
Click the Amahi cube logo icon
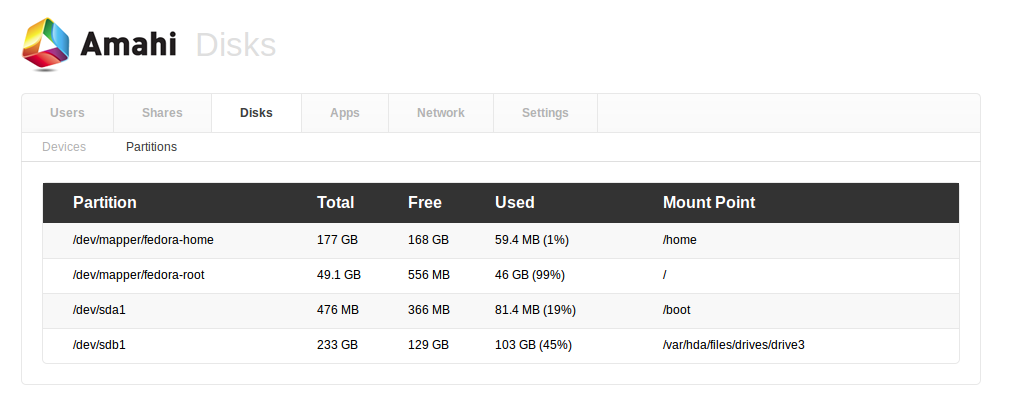46,44
